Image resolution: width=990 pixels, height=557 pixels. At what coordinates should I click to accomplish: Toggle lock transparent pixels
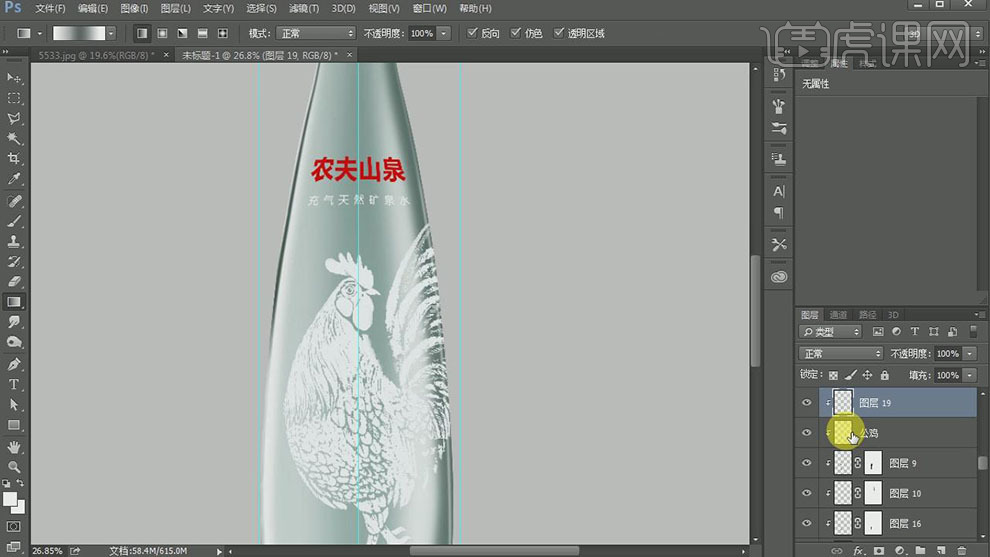tap(833, 375)
